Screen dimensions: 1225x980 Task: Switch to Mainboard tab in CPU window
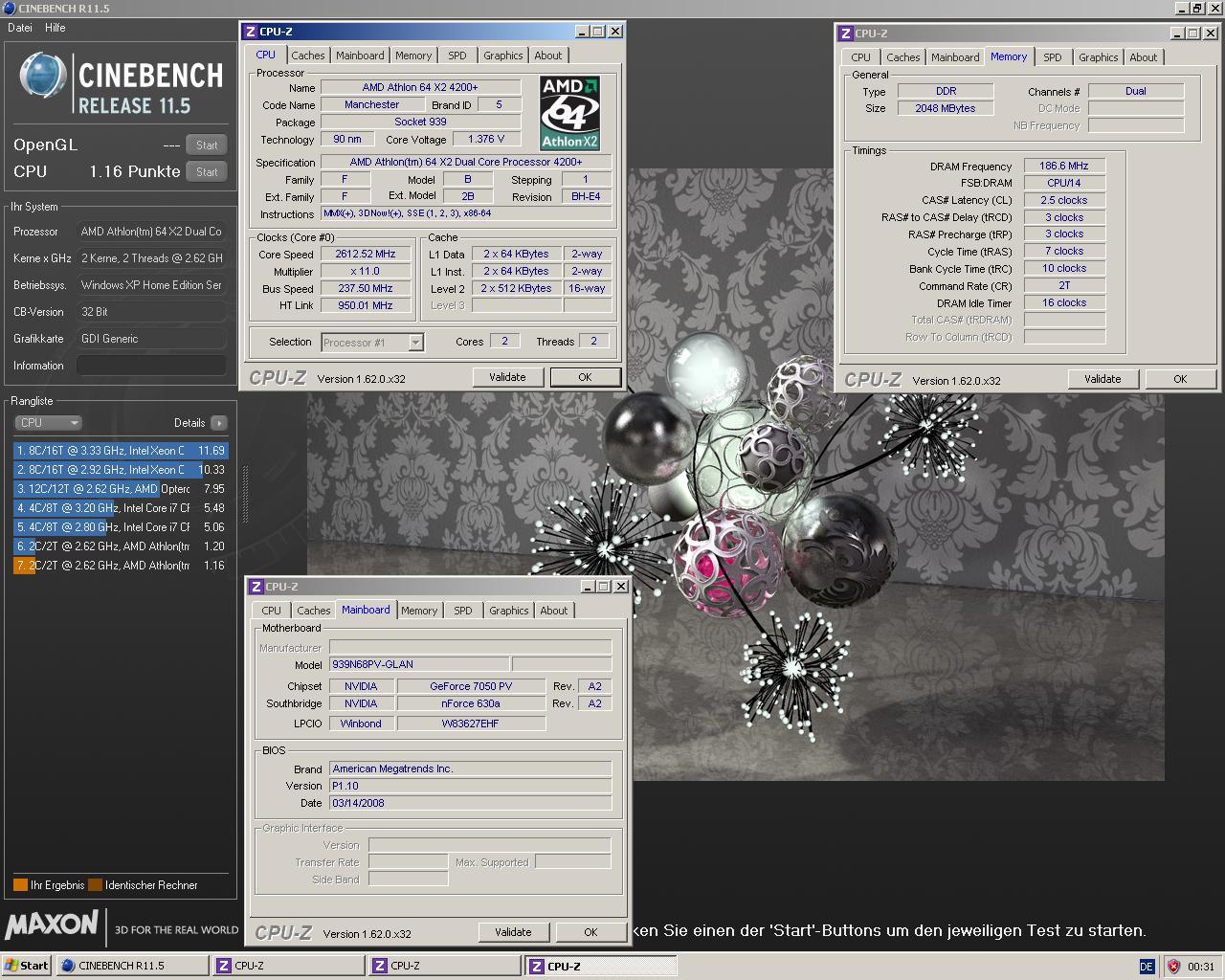(x=360, y=56)
